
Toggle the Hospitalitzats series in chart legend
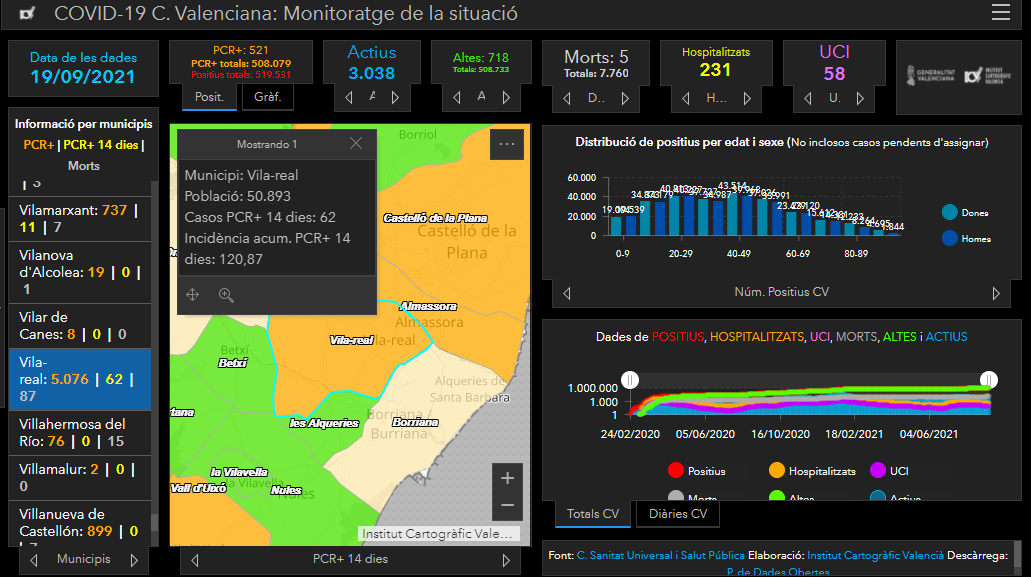777,470
